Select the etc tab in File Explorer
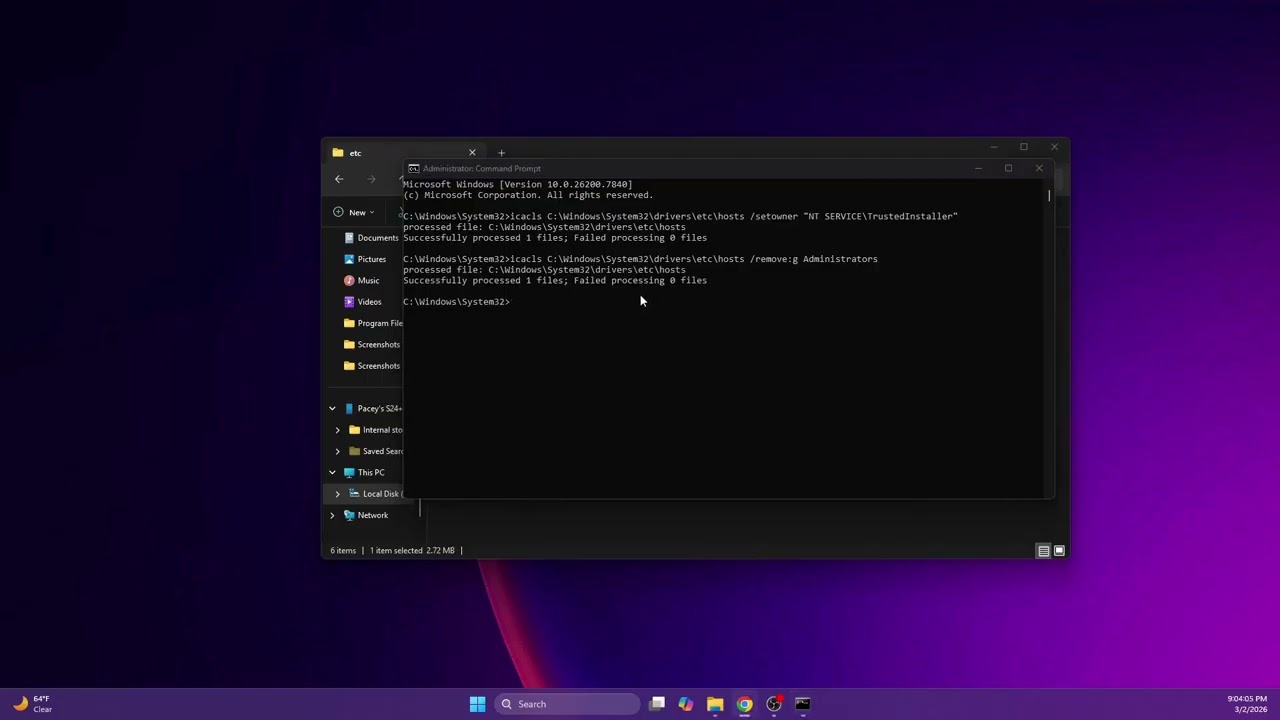This screenshot has height=720, width=1280. coord(405,153)
